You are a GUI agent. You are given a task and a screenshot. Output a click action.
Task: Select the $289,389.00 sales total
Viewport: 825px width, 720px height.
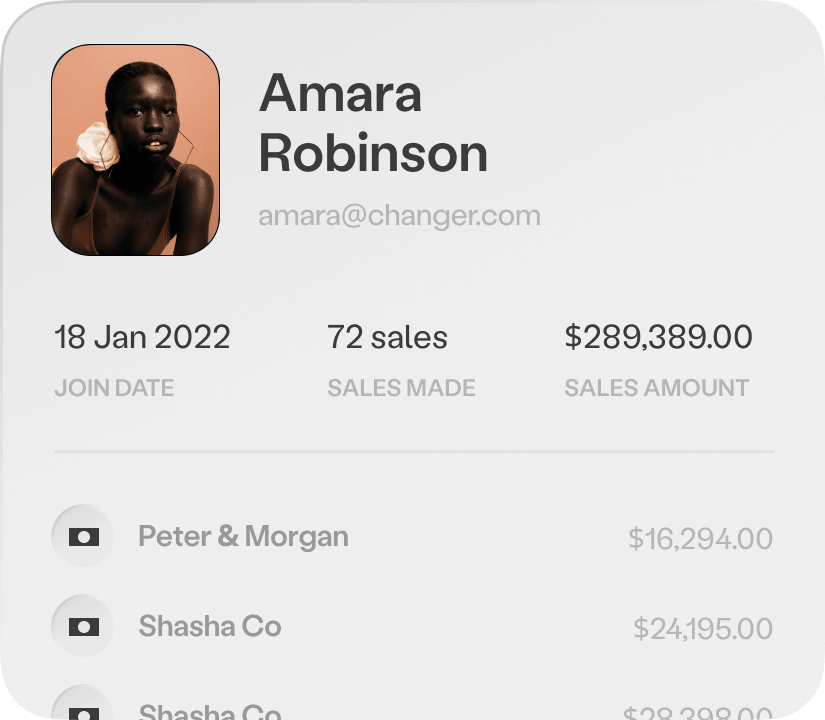[658, 337]
